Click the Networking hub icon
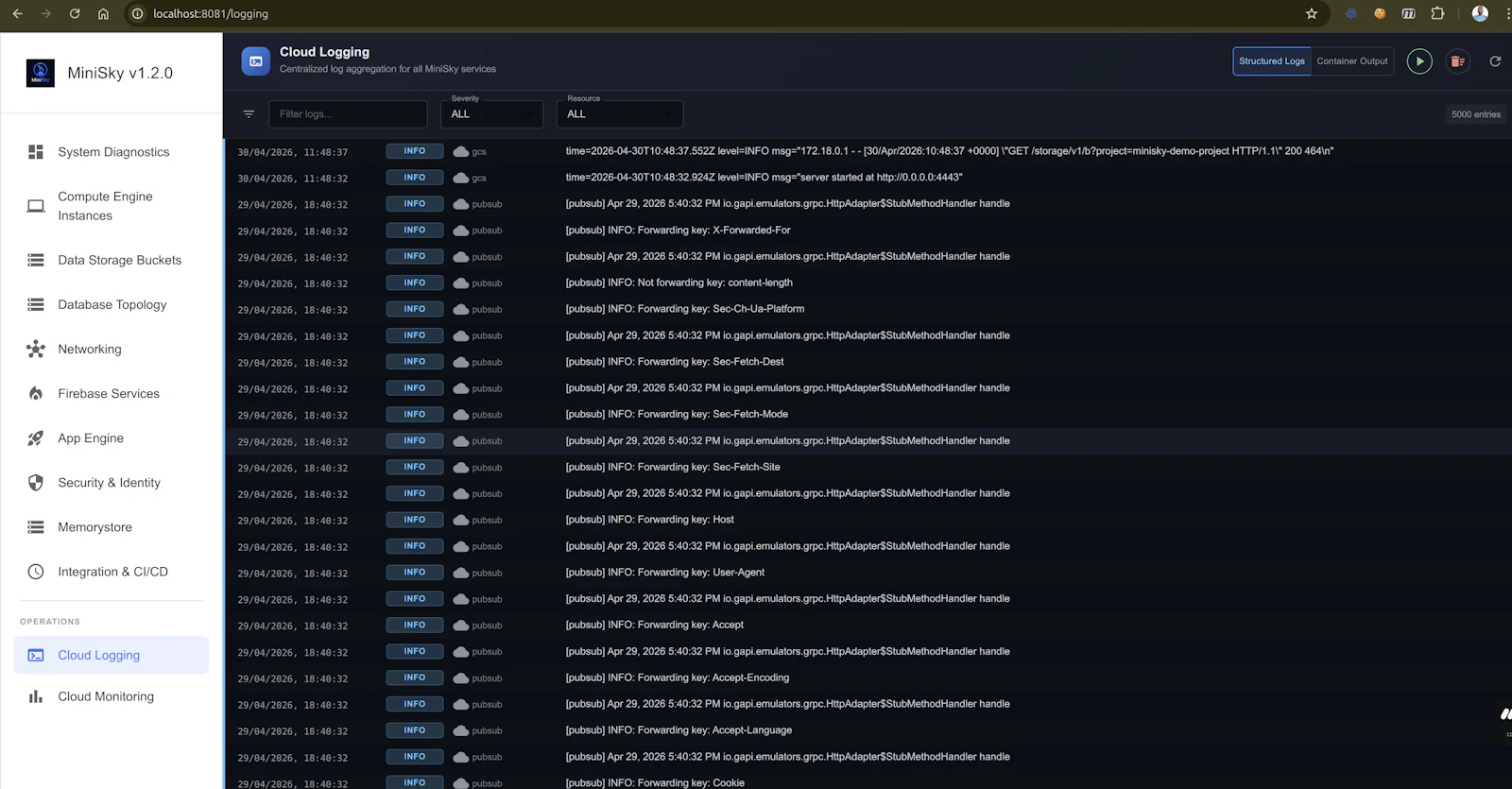 36,349
